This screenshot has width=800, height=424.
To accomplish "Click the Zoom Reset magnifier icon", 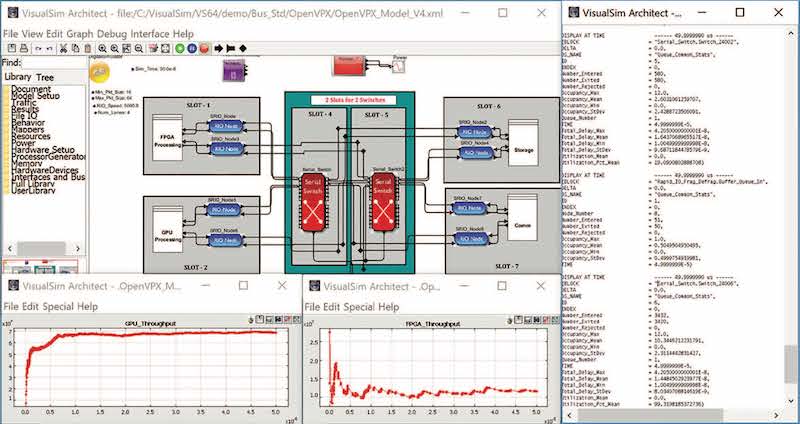I will click(x=114, y=48).
